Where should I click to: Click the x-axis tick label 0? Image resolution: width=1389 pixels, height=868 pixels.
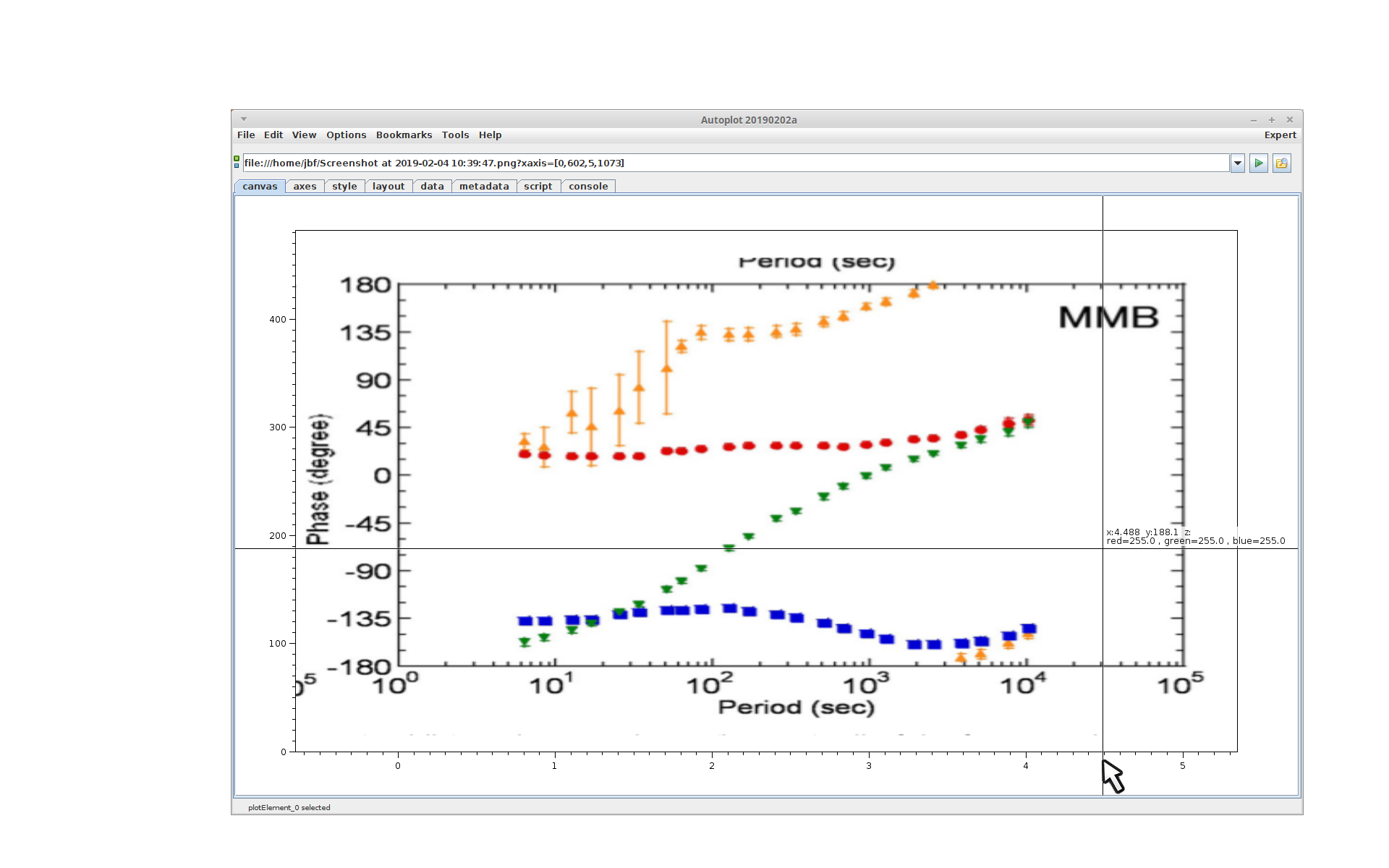(x=398, y=766)
